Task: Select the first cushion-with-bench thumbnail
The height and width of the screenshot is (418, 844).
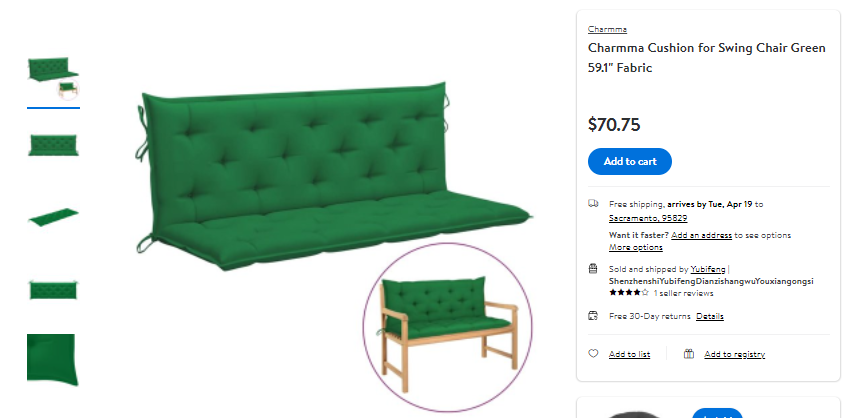Action: (x=53, y=79)
